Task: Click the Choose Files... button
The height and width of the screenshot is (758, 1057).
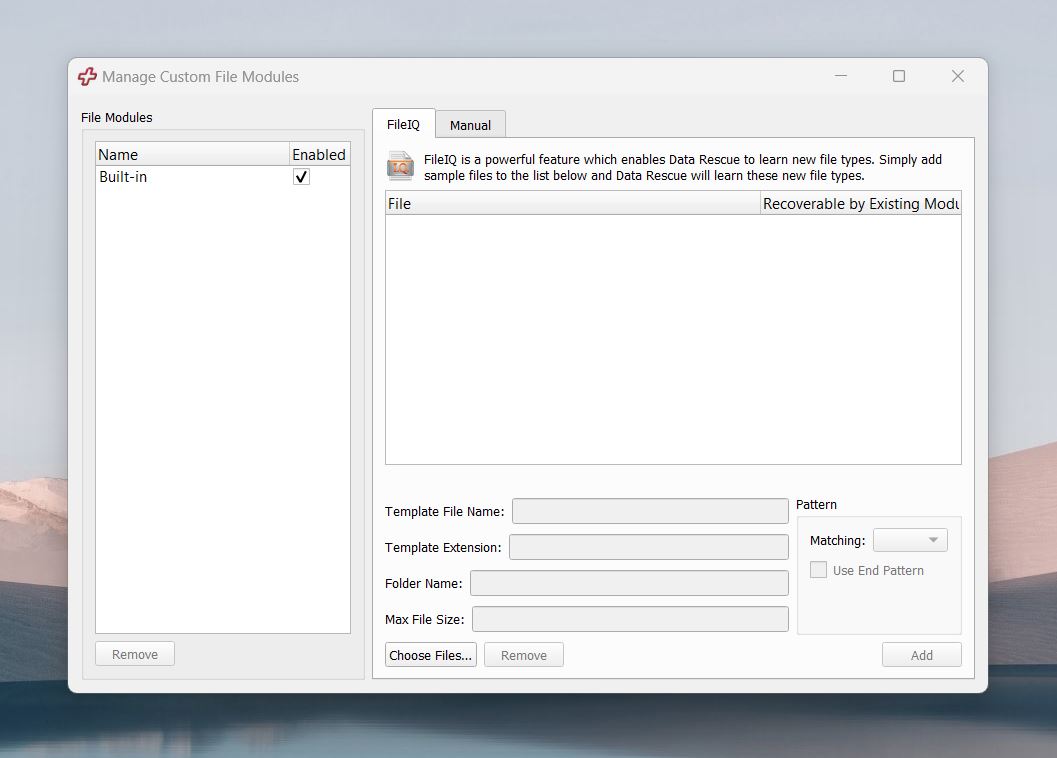Action: (x=431, y=655)
